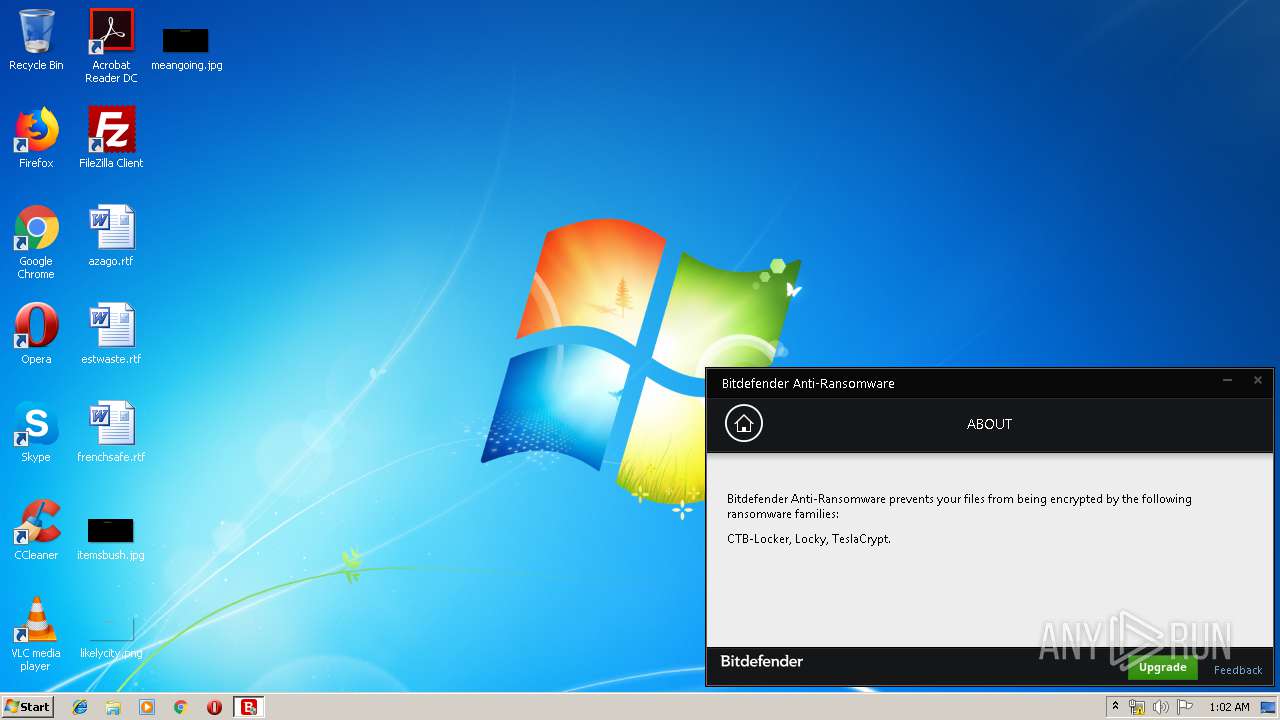Launch Opera from the taskbar
Viewport: 1280px width, 720px height.
214,707
